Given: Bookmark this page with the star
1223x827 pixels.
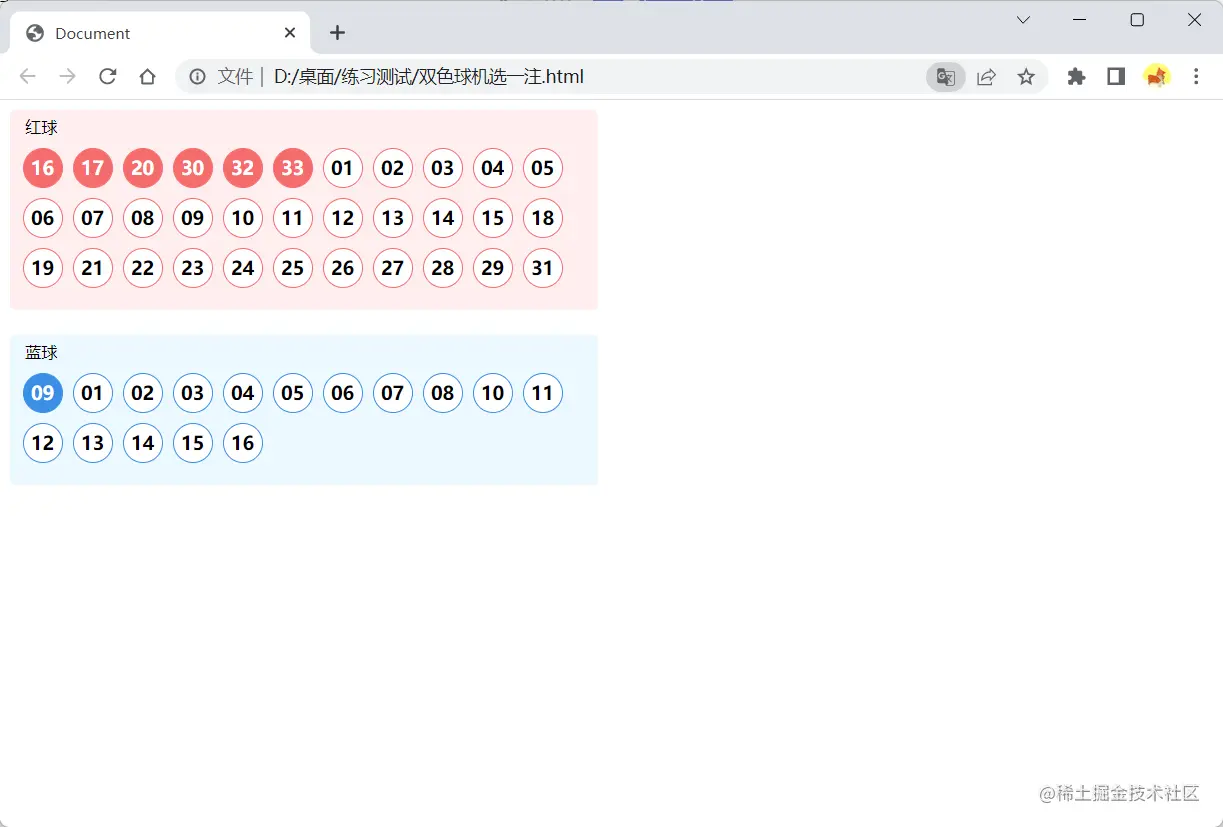Looking at the screenshot, I should click(1026, 77).
